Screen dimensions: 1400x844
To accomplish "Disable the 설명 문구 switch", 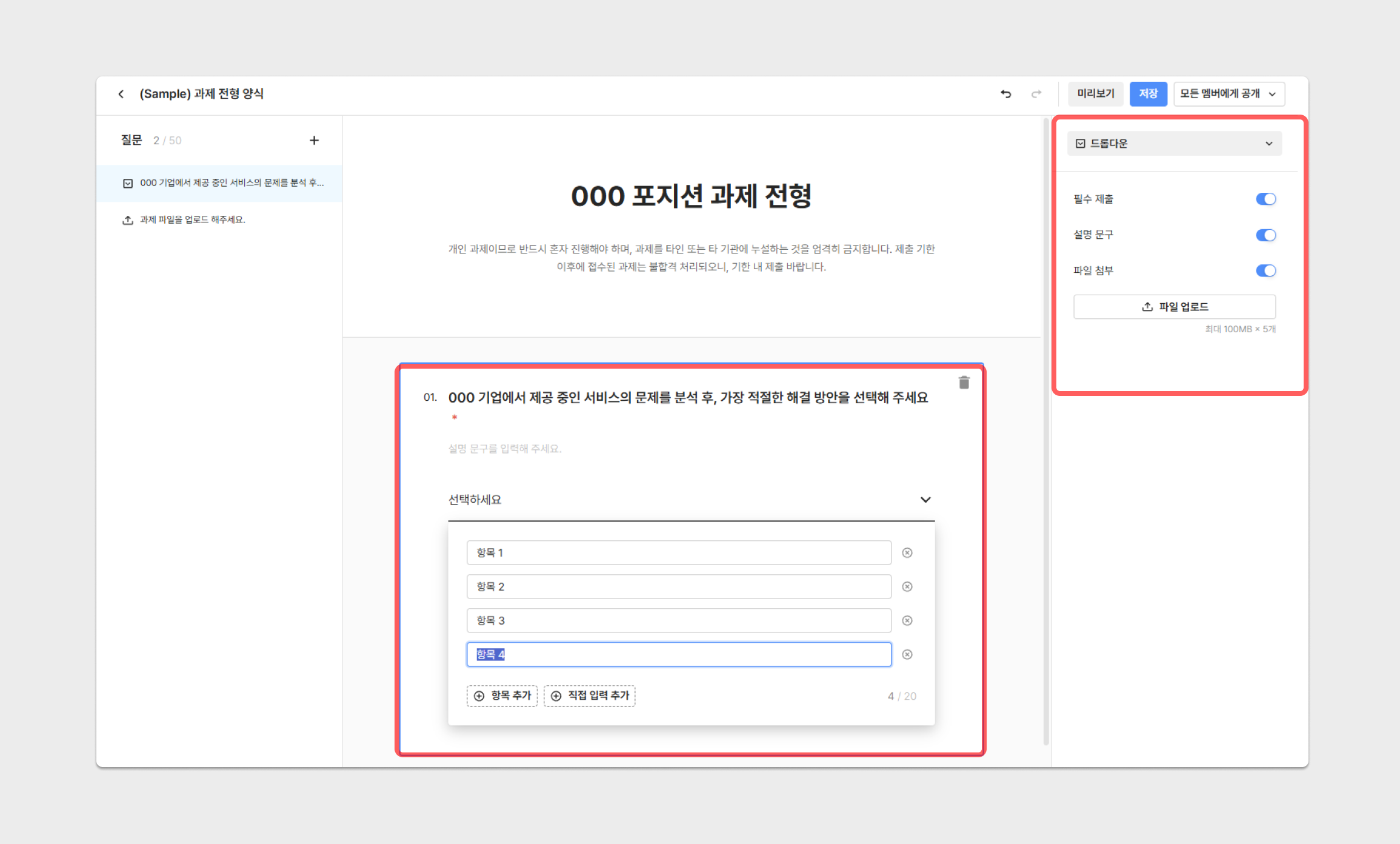I will (1265, 235).
